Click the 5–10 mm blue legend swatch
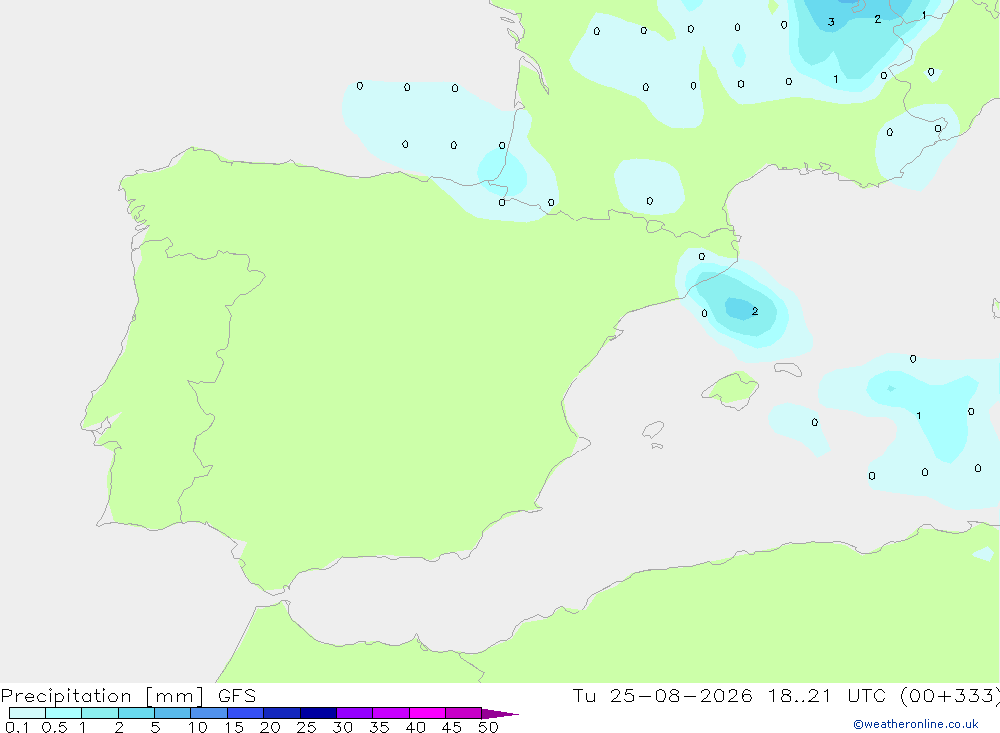1000x733 pixels. (x=173, y=713)
